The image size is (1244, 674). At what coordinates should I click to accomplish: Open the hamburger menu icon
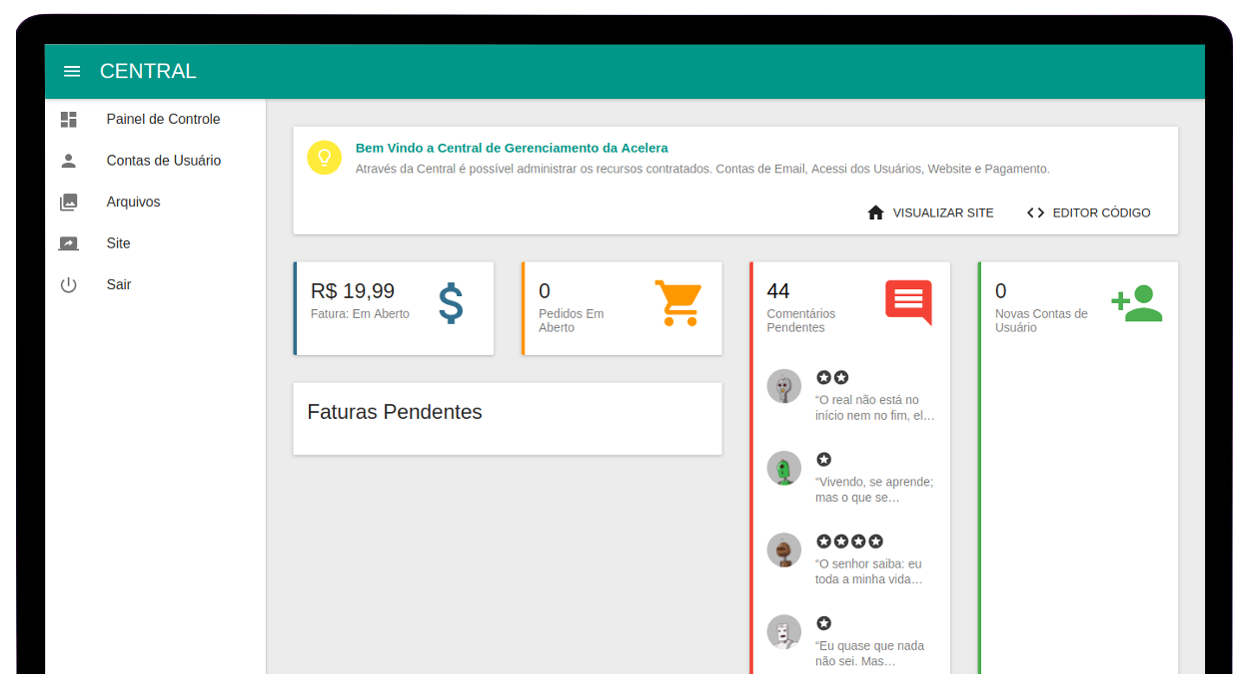[x=72, y=71]
